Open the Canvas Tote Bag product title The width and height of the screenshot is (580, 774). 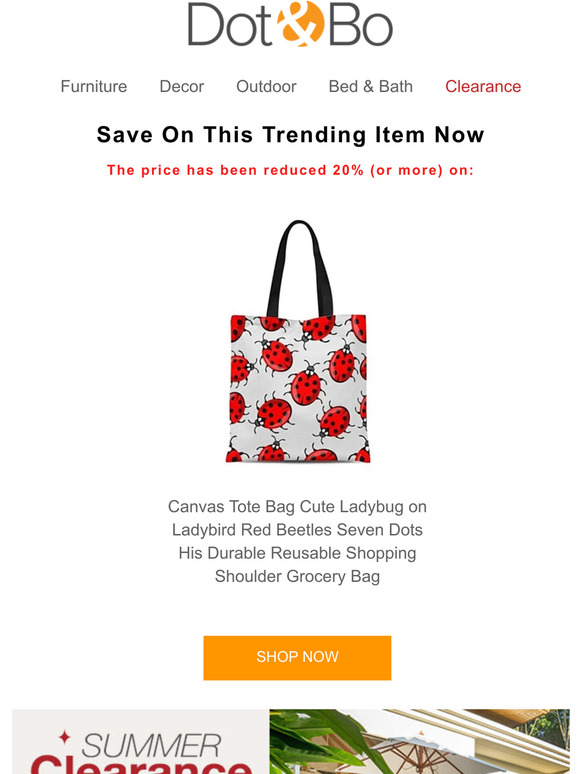pyautogui.click(x=297, y=542)
